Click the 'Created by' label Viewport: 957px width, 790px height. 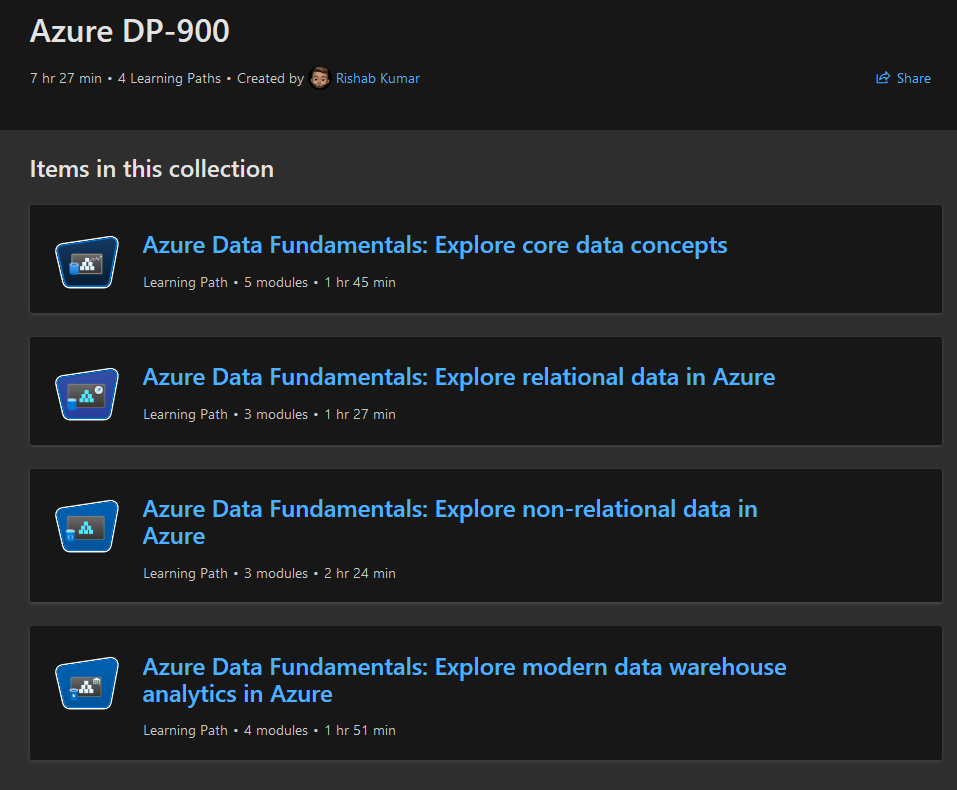[270, 78]
